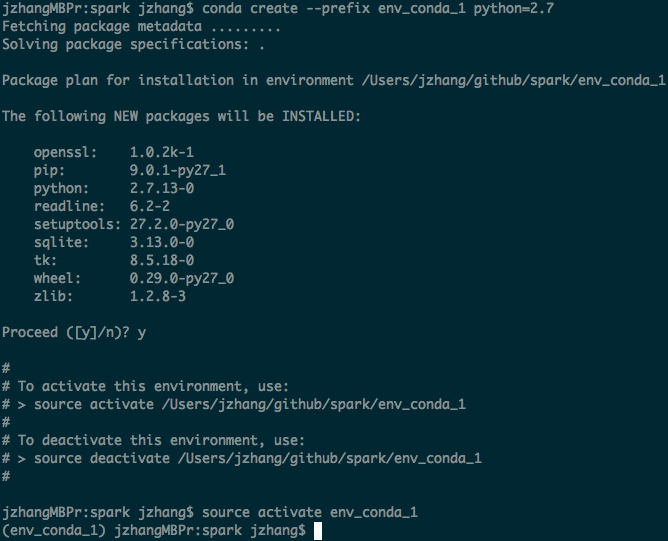Image resolution: width=668 pixels, height=541 pixels.
Task: Click the Fetching package metadata line
Action: click(141, 26)
